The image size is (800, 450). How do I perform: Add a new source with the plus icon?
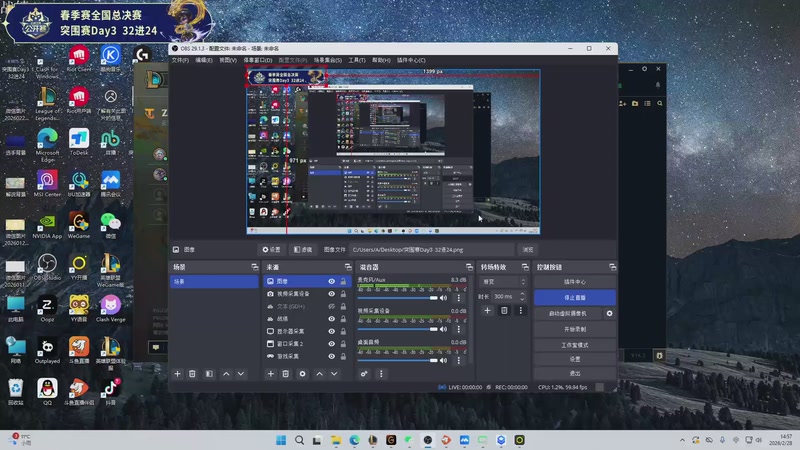click(x=270, y=374)
